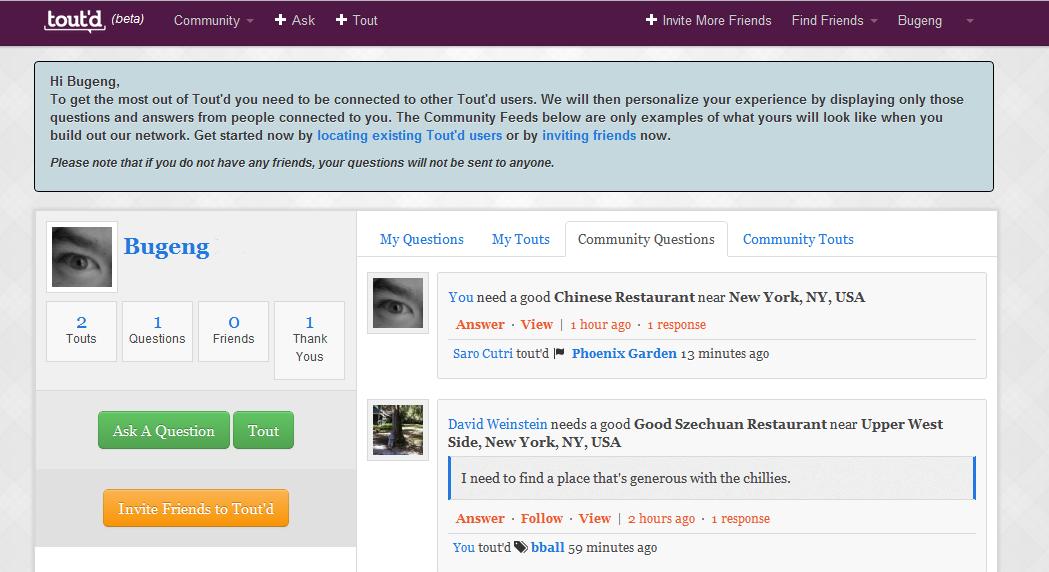This screenshot has height=572, width=1049.
Task: Click the Bugeng username in header
Action: (919, 21)
